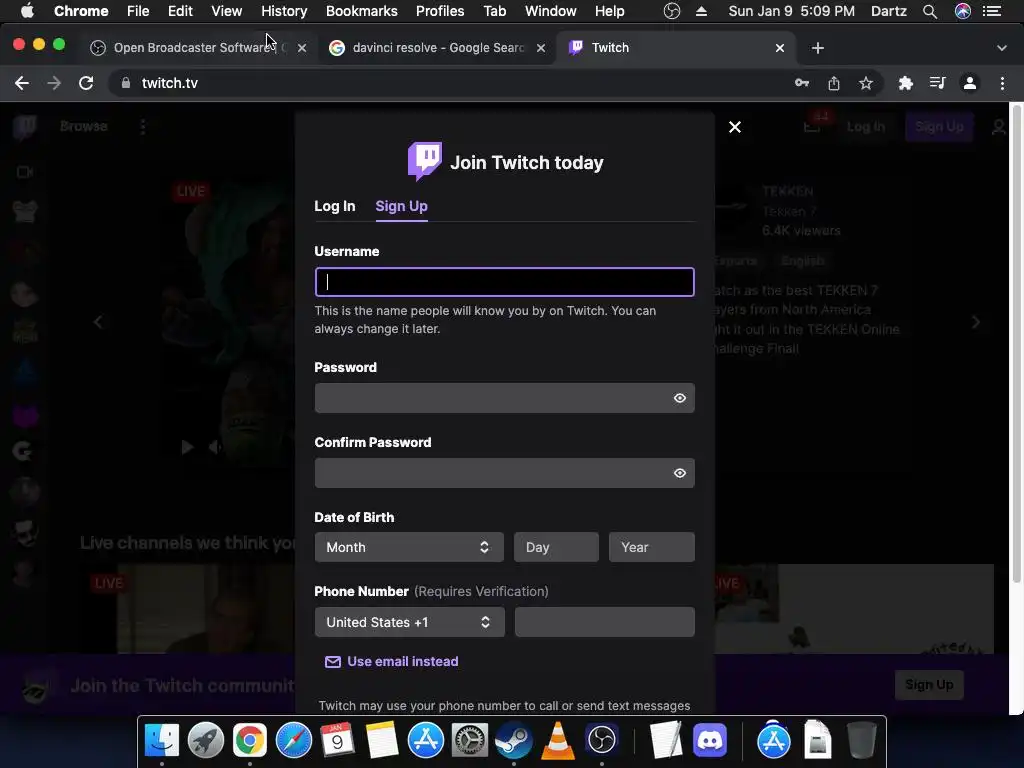Open Siri from the menu bar
Screen dimensions: 1024x768
point(963,11)
